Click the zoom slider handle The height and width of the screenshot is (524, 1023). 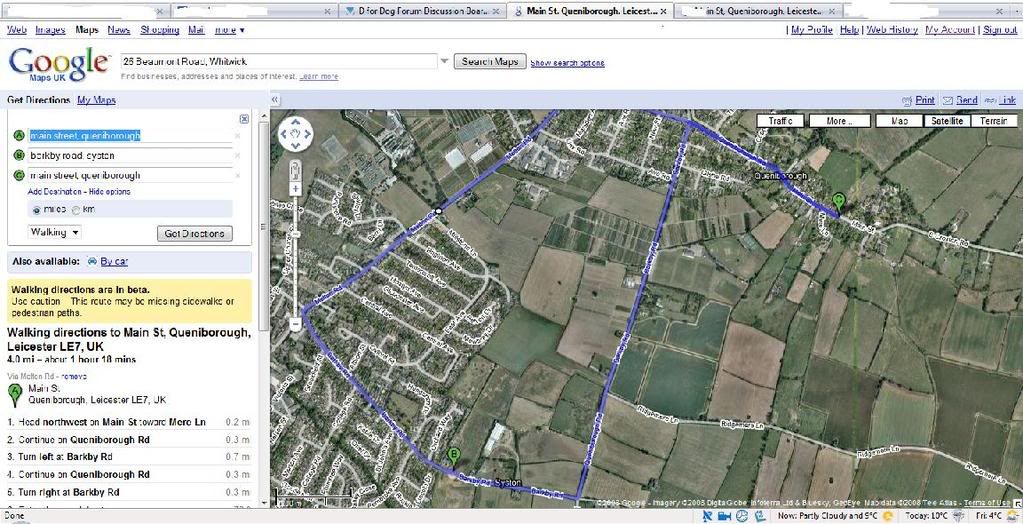[x=296, y=233]
